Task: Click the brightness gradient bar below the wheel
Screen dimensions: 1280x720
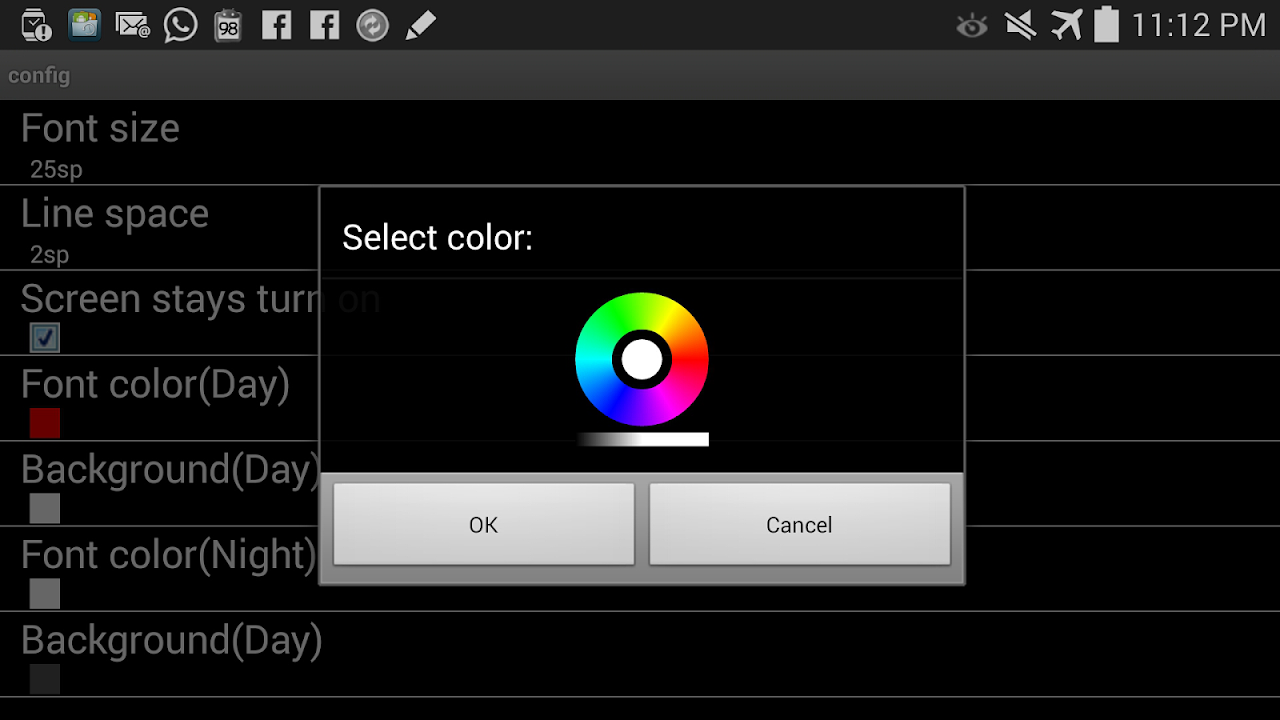Action: click(643, 439)
